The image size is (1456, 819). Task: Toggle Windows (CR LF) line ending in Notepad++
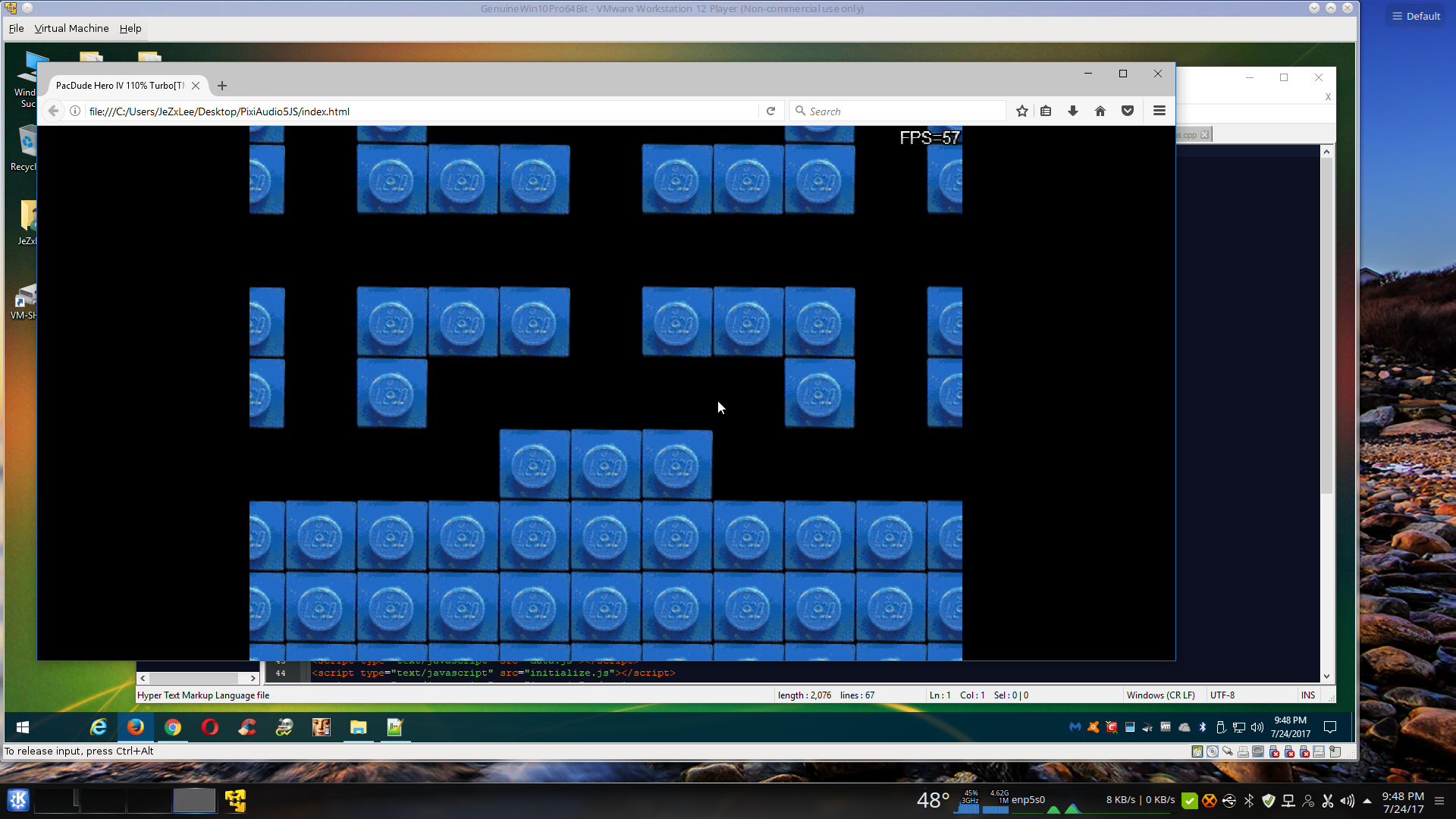coord(1160,695)
